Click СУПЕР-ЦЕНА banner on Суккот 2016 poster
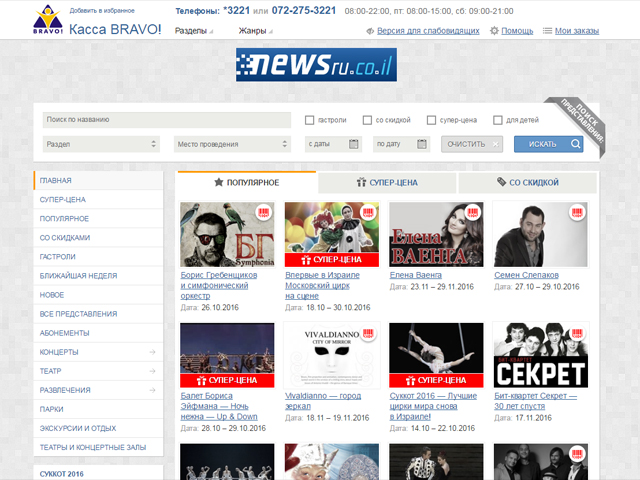 click(x=436, y=380)
